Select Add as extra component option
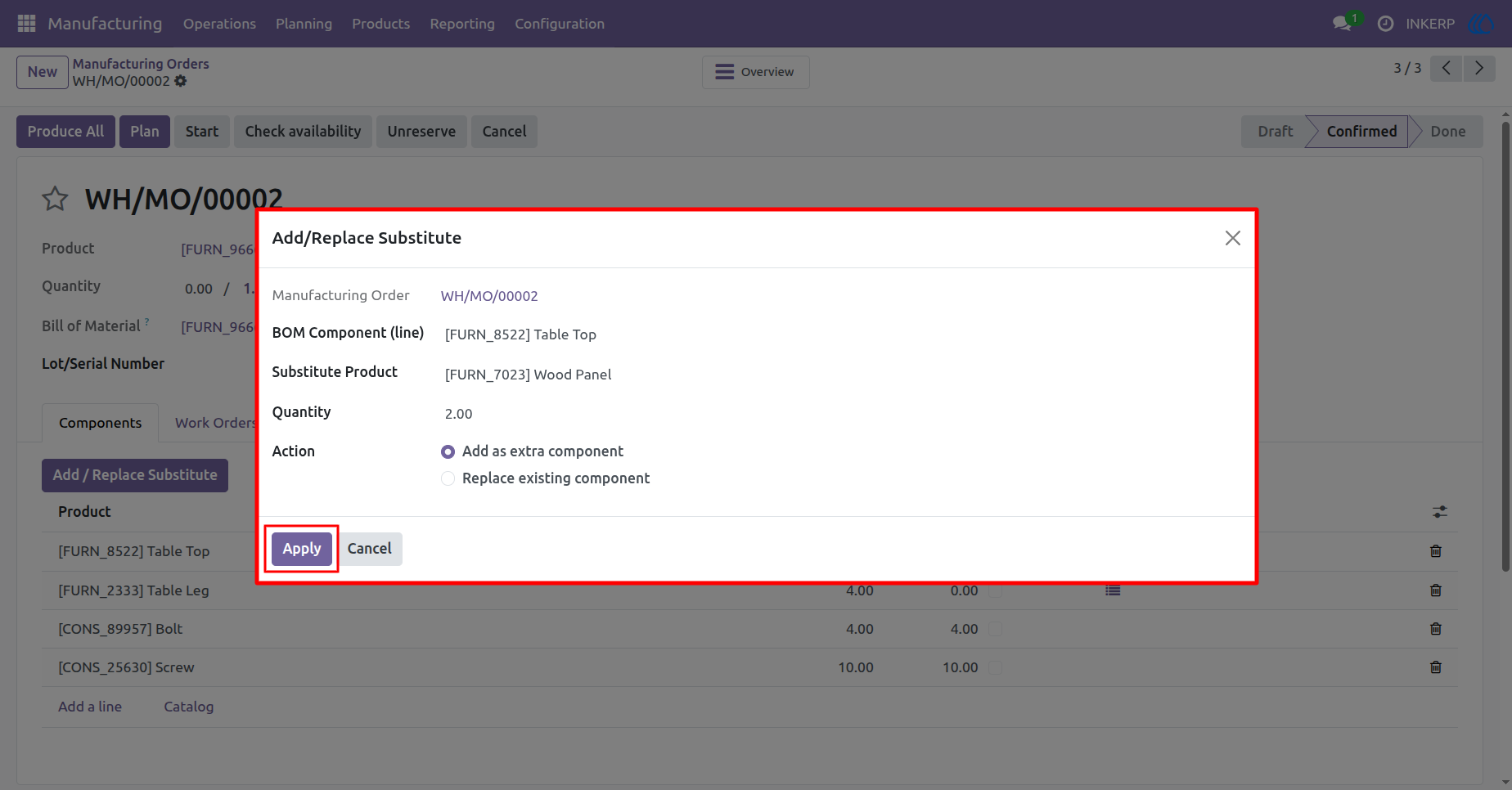Image resolution: width=1512 pixels, height=790 pixels. click(x=448, y=451)
